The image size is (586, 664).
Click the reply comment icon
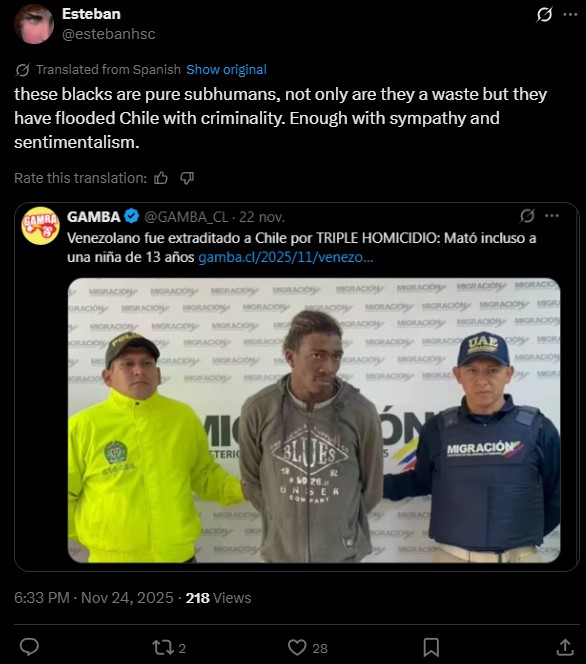tap(29, 647)
